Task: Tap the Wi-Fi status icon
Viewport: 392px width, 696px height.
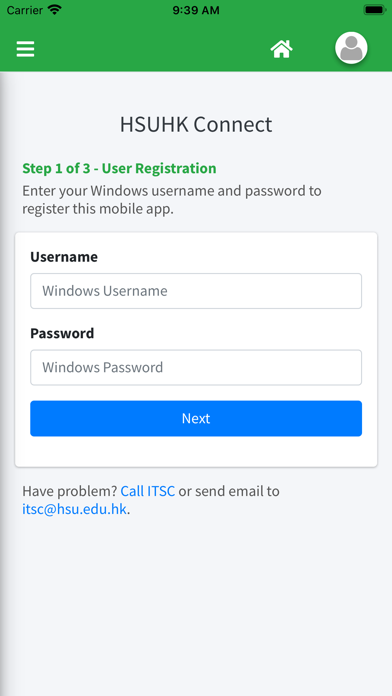Action: point(55,10)
